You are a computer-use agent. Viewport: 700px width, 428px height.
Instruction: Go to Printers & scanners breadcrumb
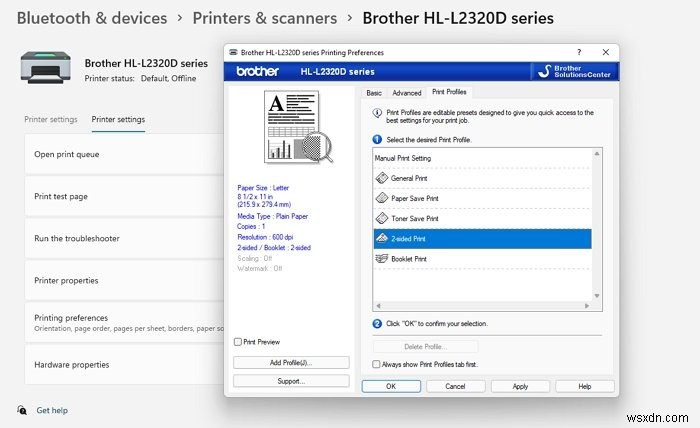[x=265, y=18]
